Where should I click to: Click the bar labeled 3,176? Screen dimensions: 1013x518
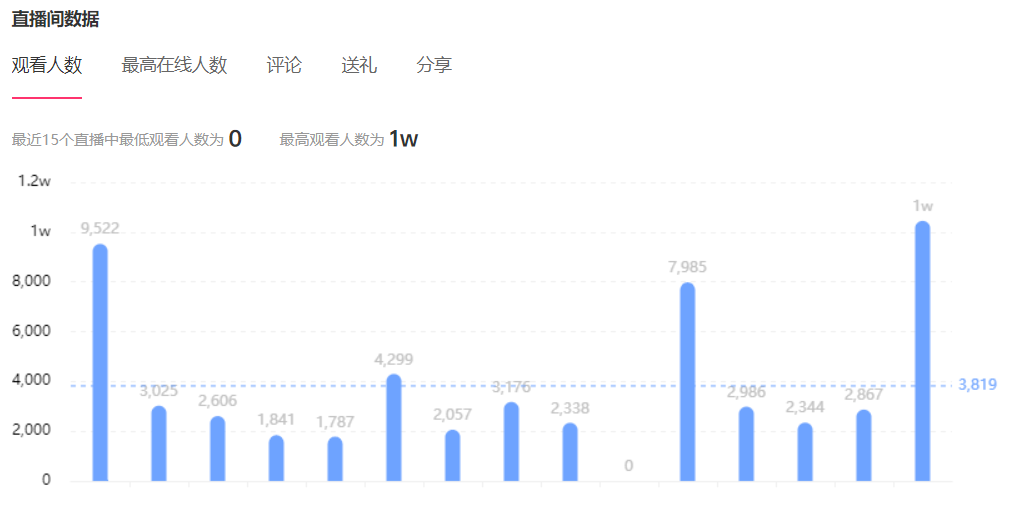click(x=512, y=442)
